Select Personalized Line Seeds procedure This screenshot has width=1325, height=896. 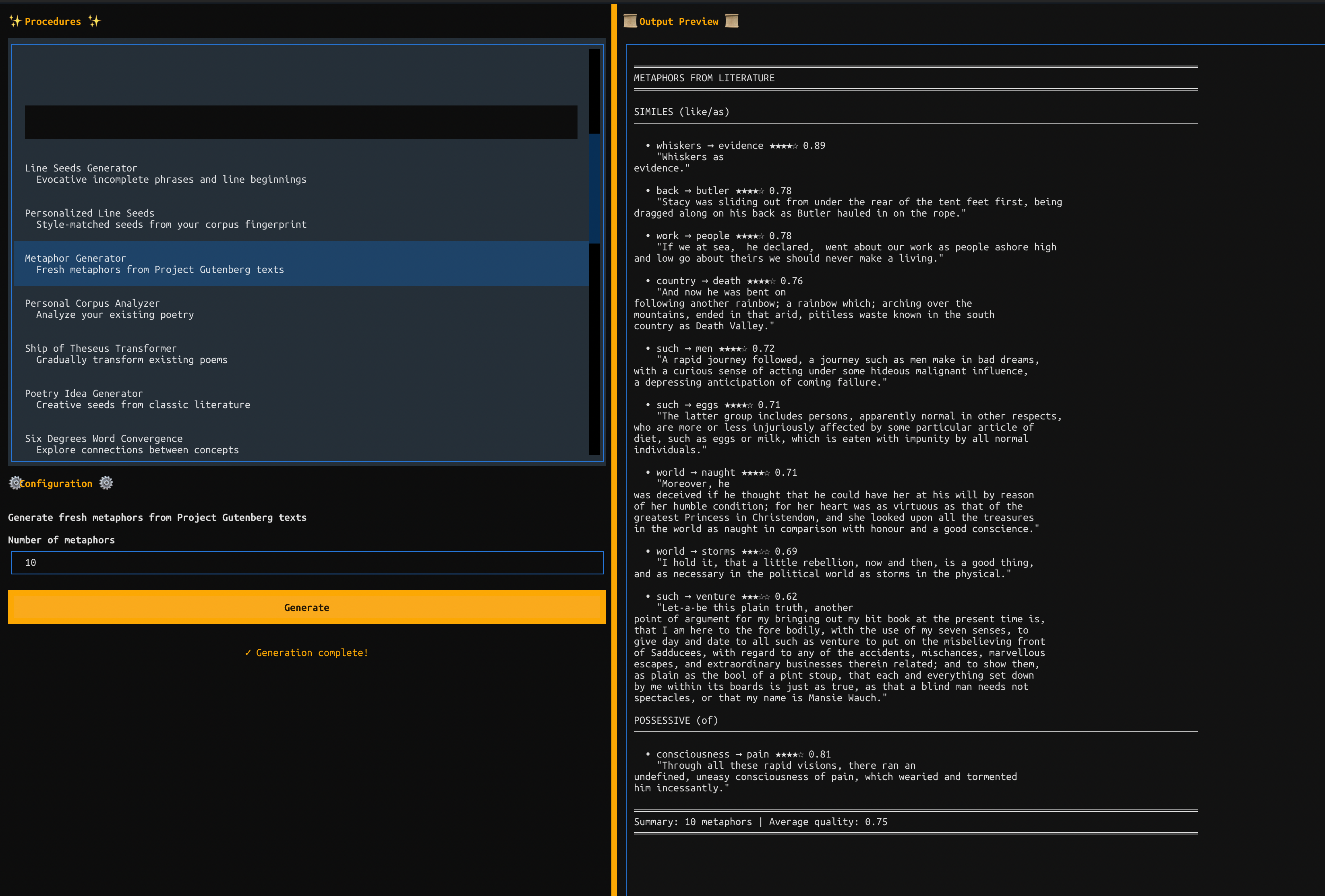[x=166, y=218]
